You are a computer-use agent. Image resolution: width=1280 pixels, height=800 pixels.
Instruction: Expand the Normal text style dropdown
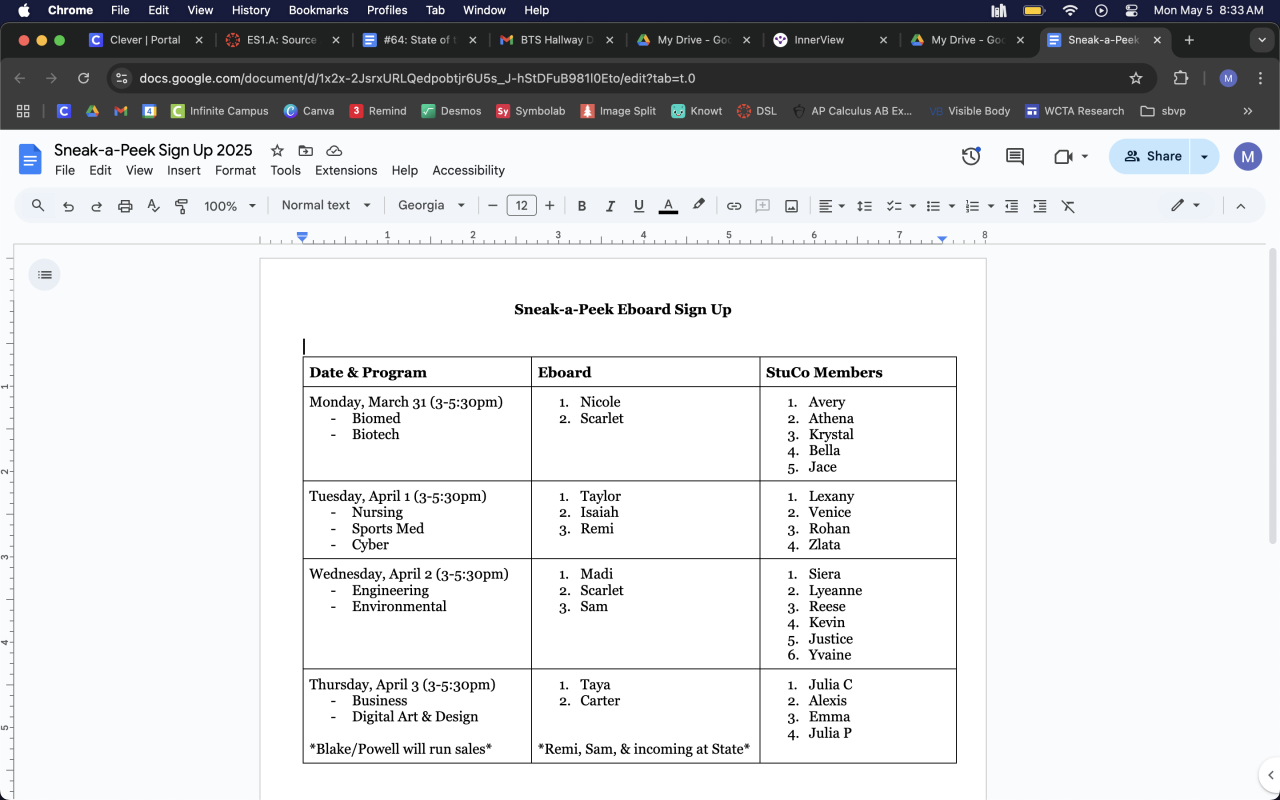(x=326, y=205)
